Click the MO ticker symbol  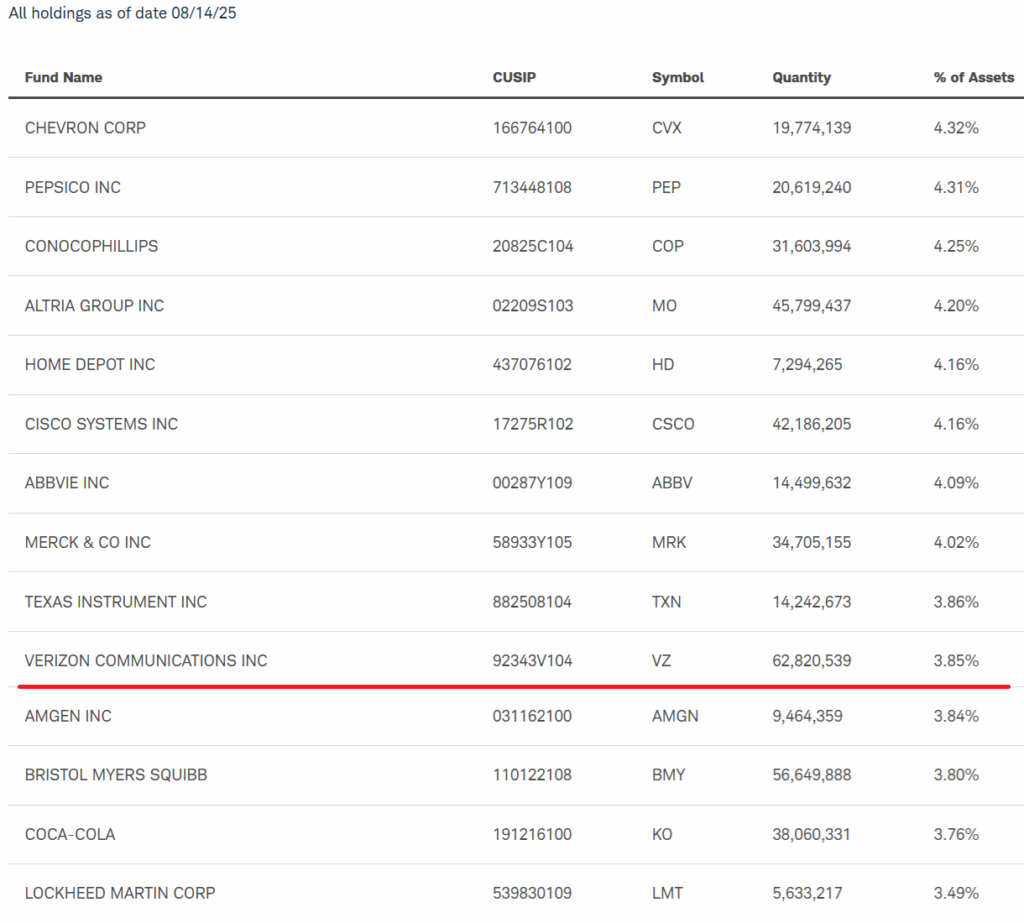point(664,305)
